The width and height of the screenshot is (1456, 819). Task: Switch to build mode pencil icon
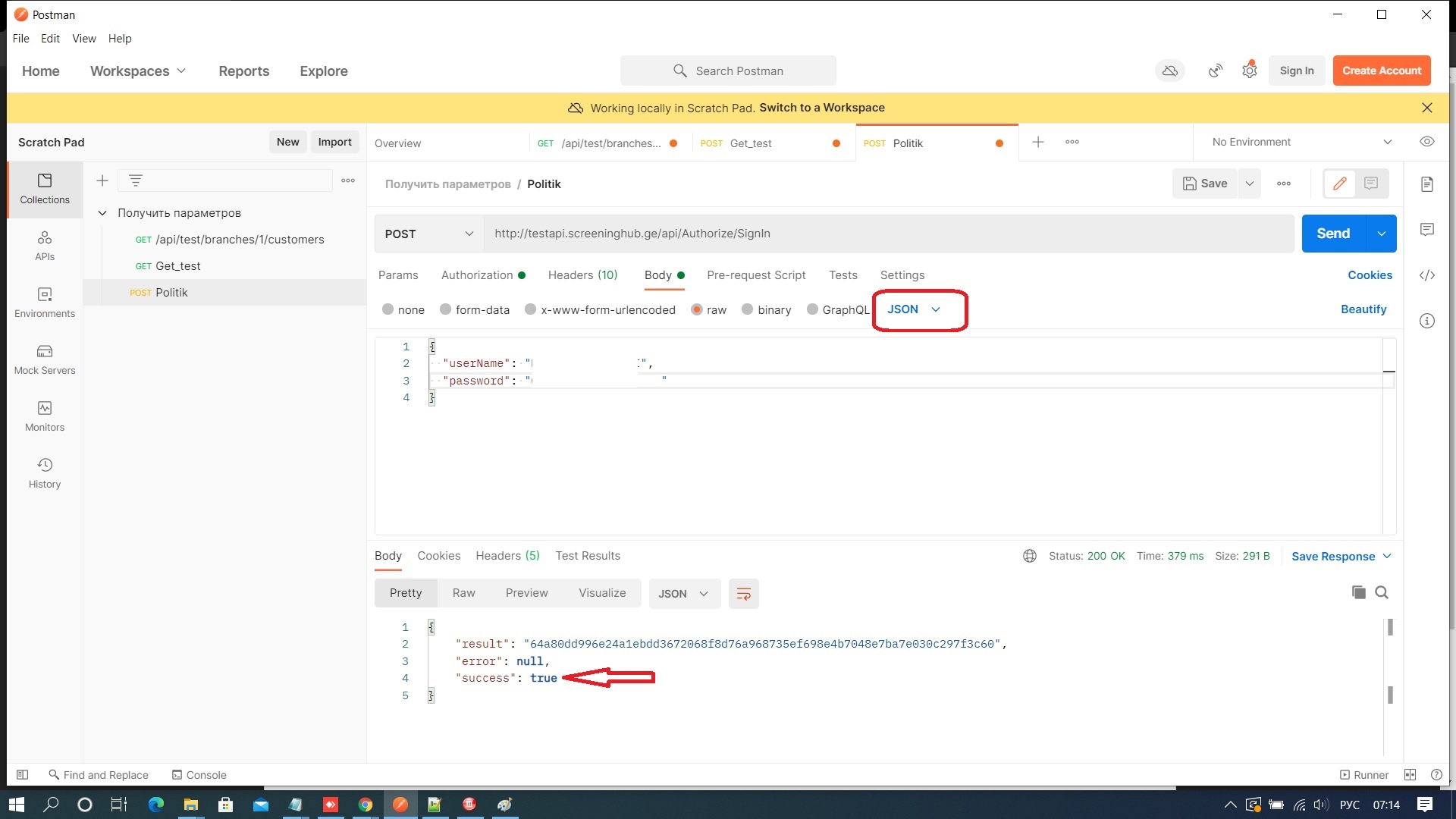tap(1340, 184)
